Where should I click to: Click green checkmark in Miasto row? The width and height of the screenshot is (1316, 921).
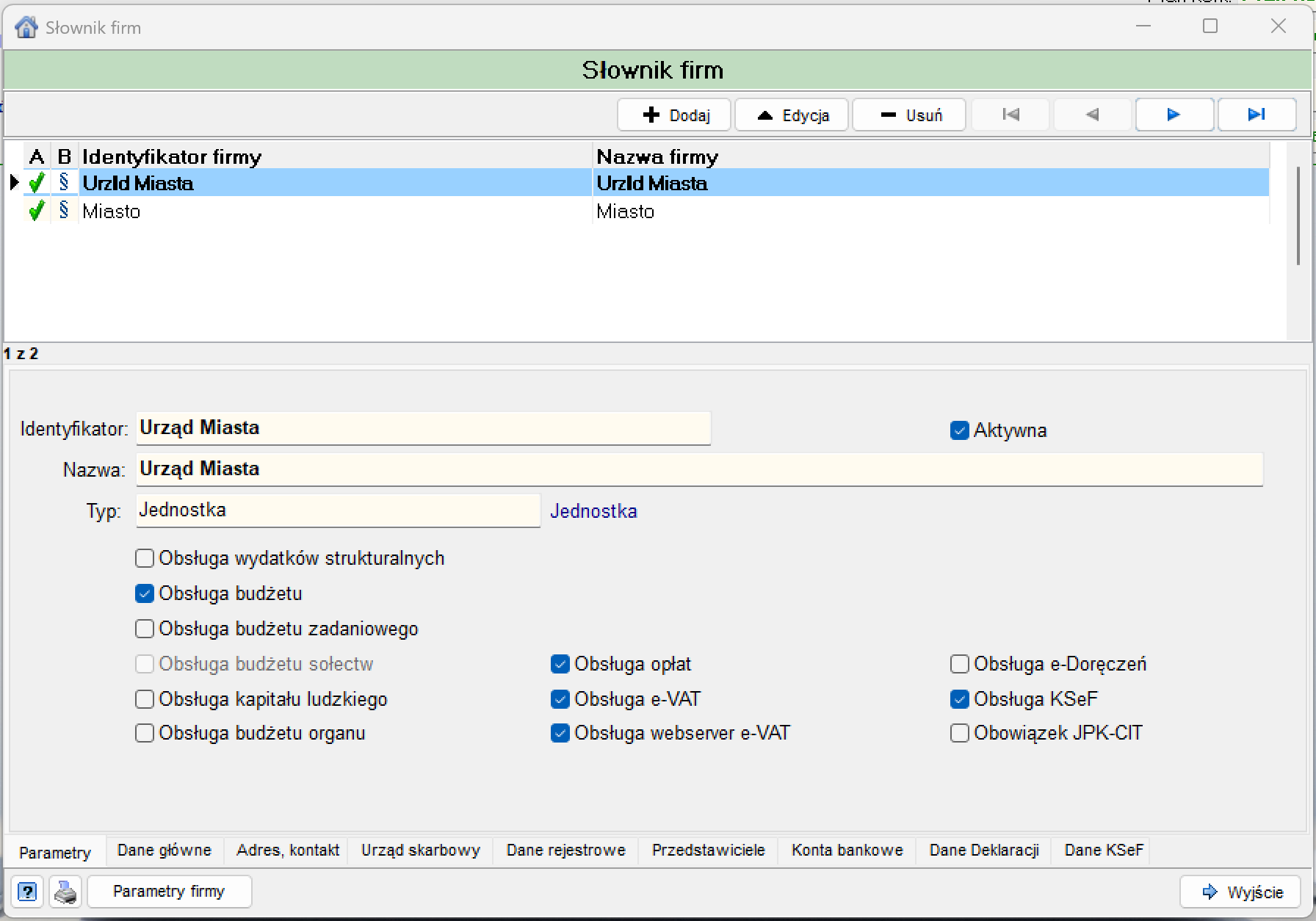(x=36, y=212)
